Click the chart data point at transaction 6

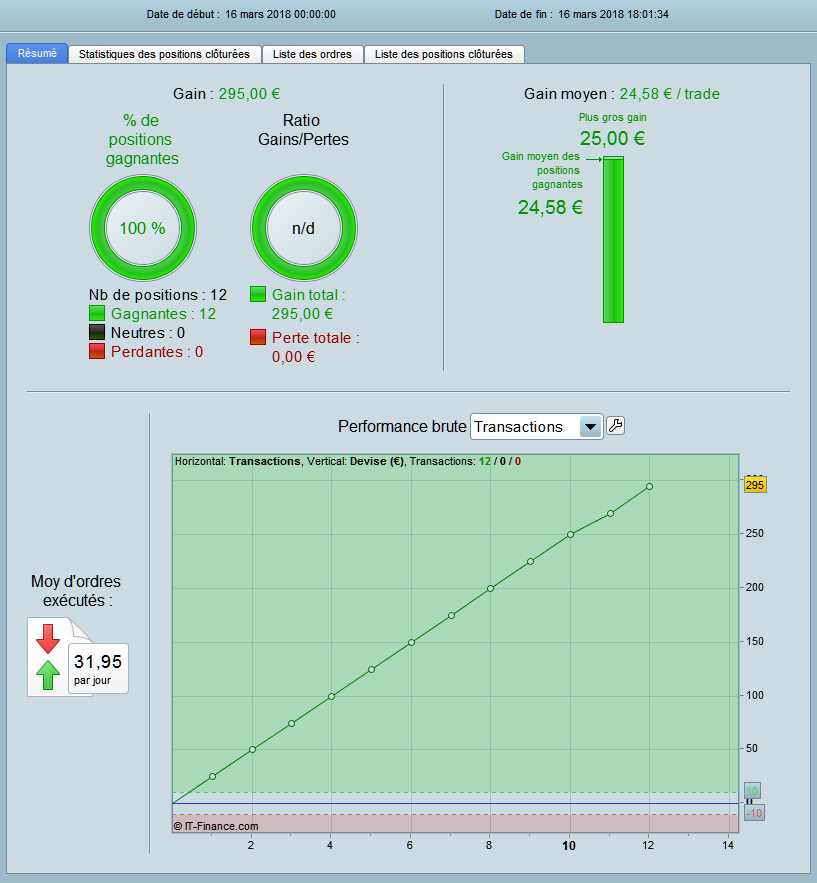pos(412,643)
